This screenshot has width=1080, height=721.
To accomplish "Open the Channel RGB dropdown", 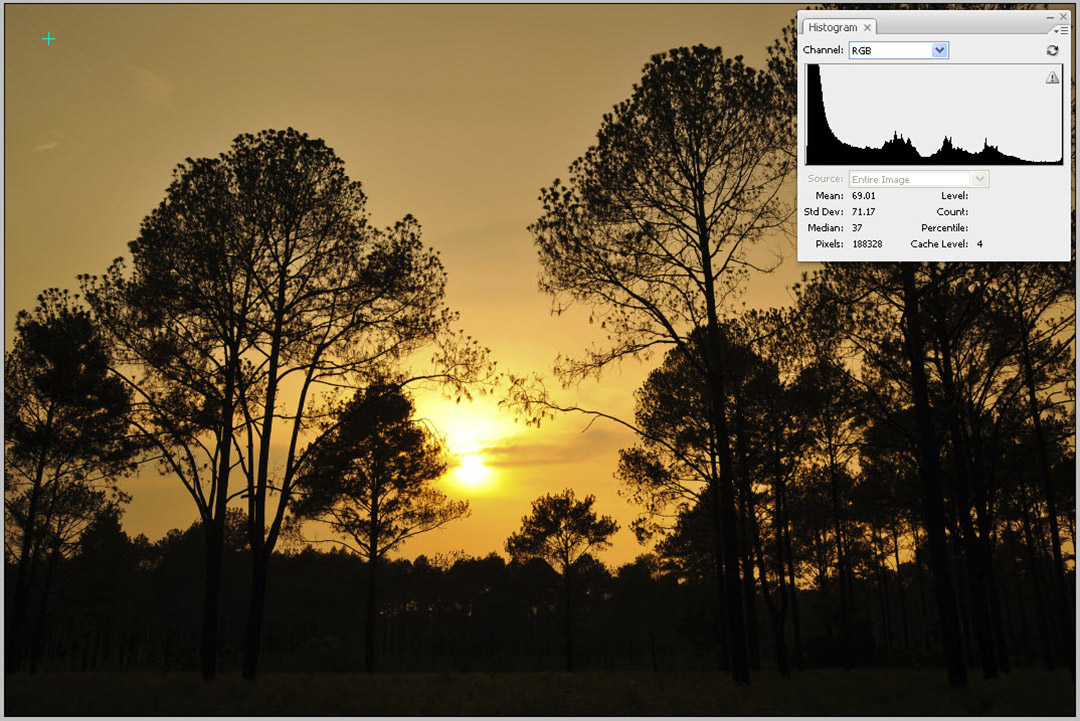I will point(890,50).
